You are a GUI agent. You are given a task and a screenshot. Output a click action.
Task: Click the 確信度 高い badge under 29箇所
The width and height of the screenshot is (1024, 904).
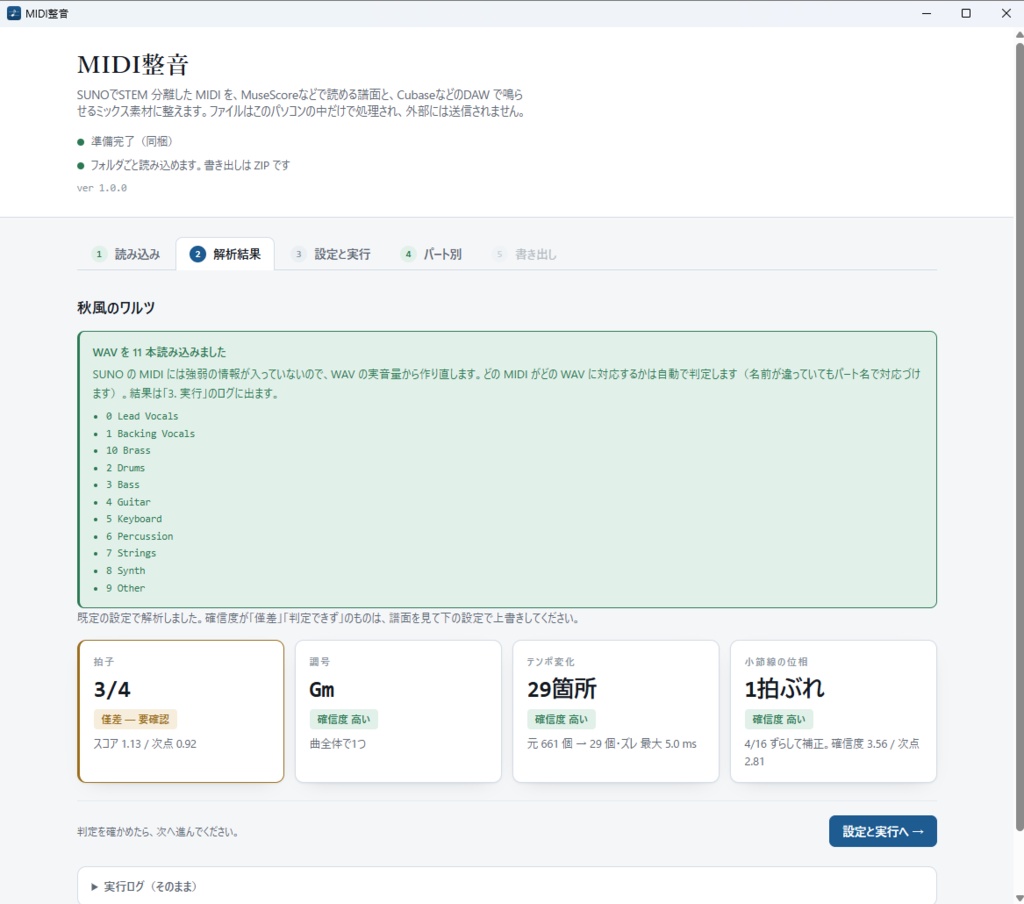[561, 719]
